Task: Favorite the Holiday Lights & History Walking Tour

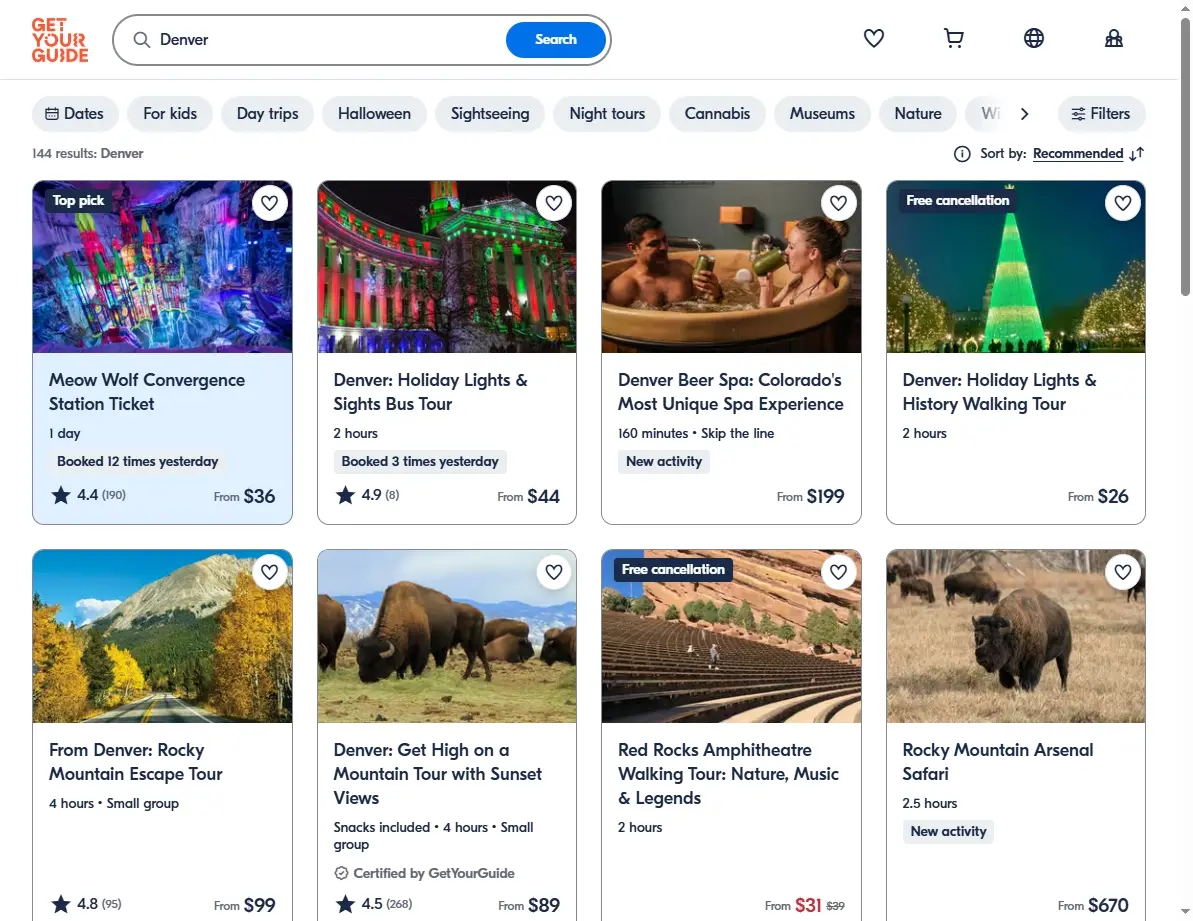Action: point(1123,203)
